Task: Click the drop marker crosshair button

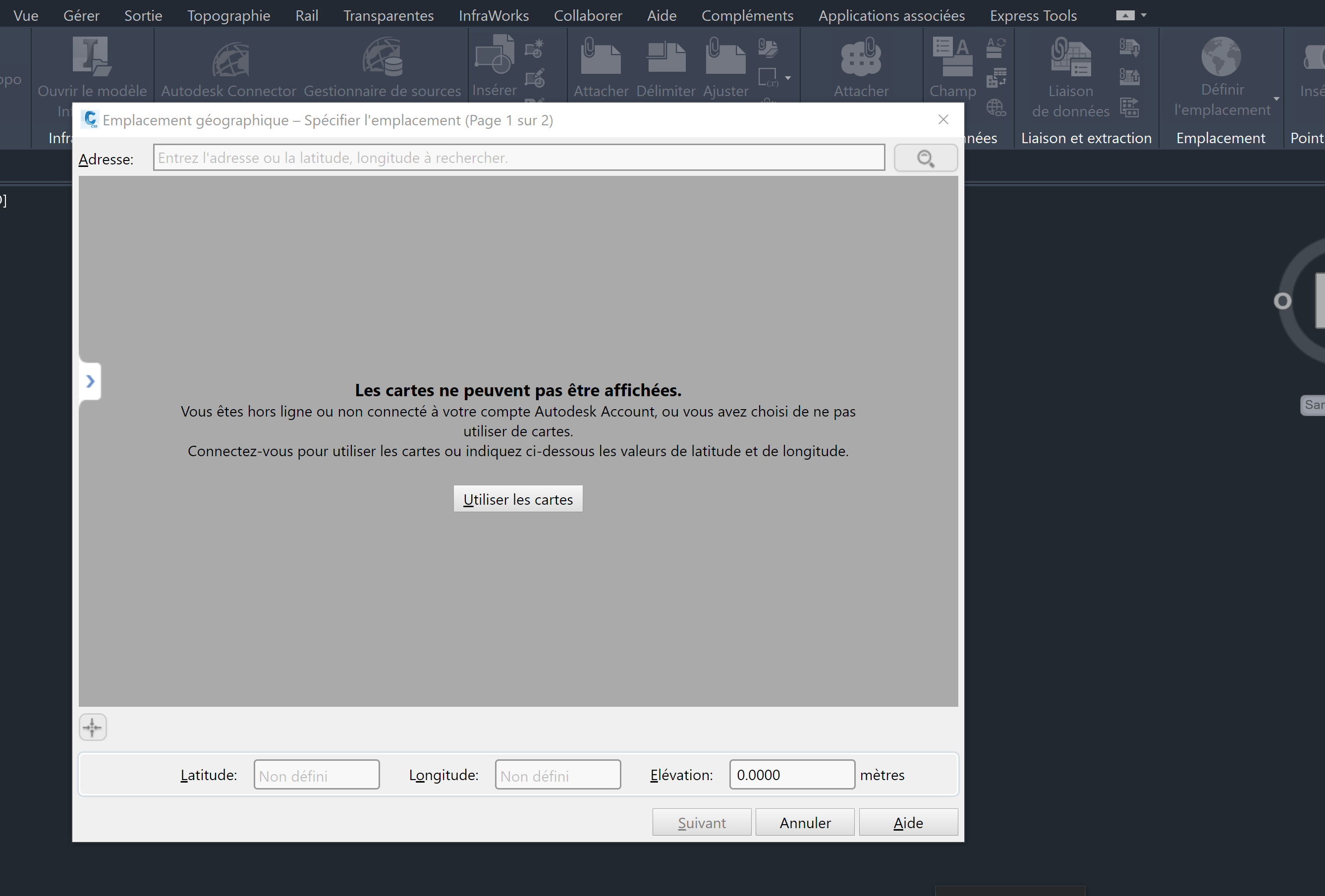Action: (x=92, y=727)
